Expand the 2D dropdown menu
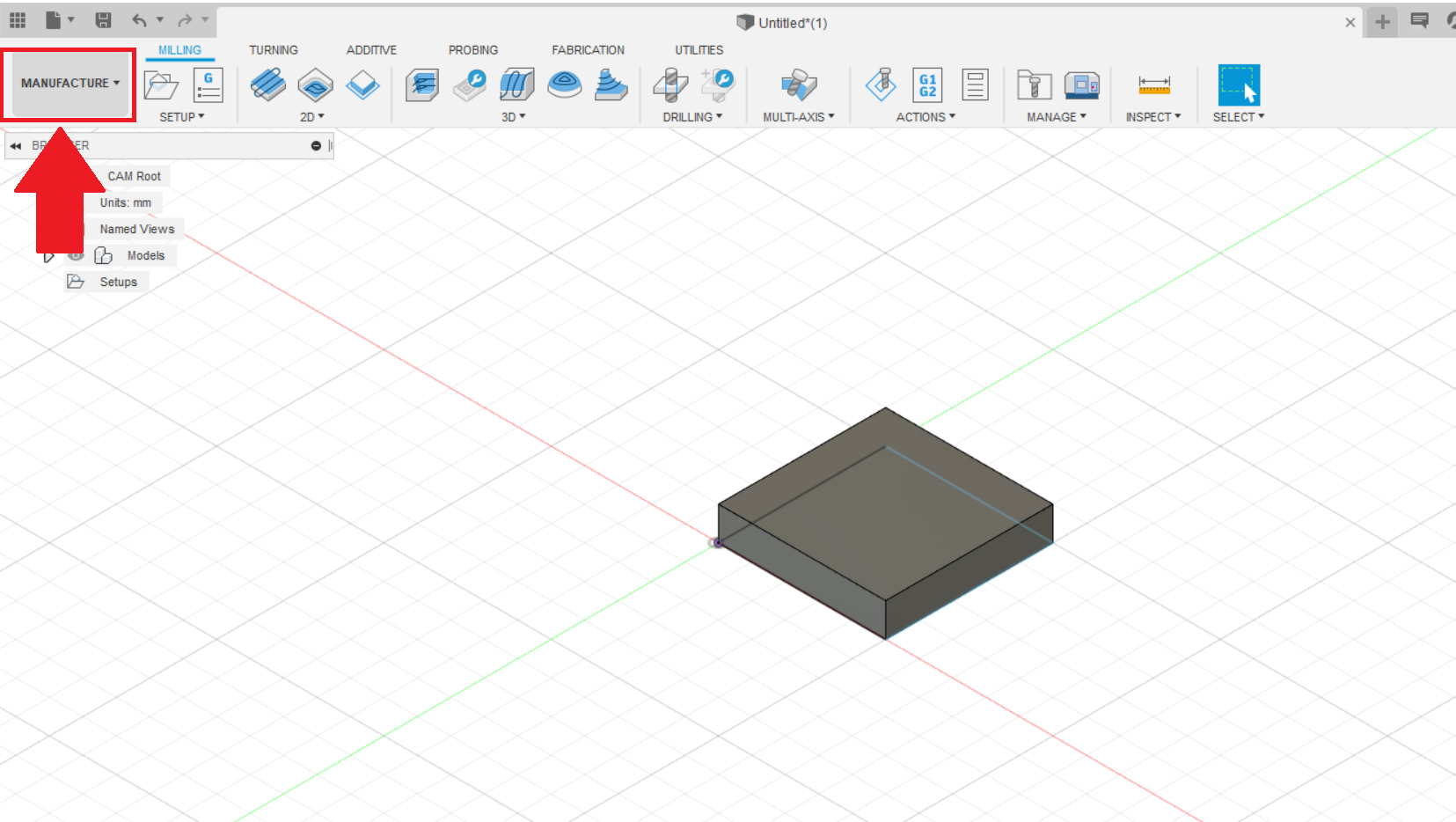Viewport: 1456px width, 822px height. 312,117
